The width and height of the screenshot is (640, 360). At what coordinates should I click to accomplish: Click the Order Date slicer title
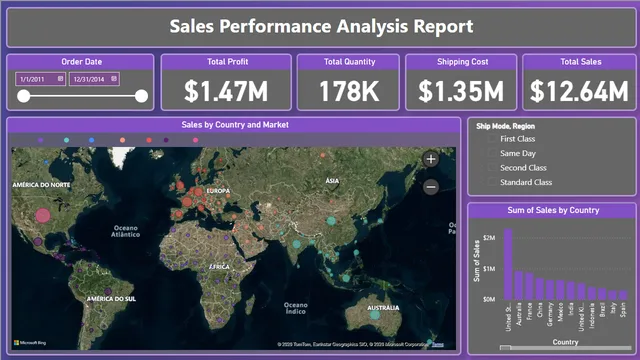click(x=82, y=62)
